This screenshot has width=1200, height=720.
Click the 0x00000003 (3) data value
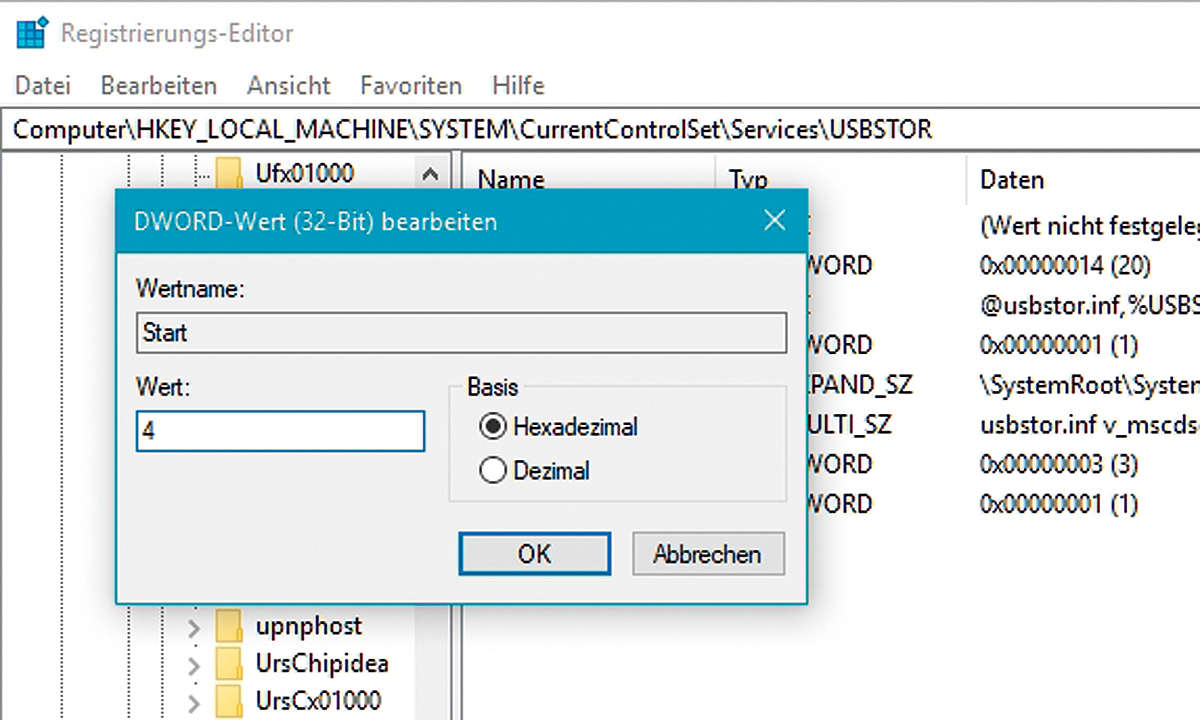(x=1059, y=464)
